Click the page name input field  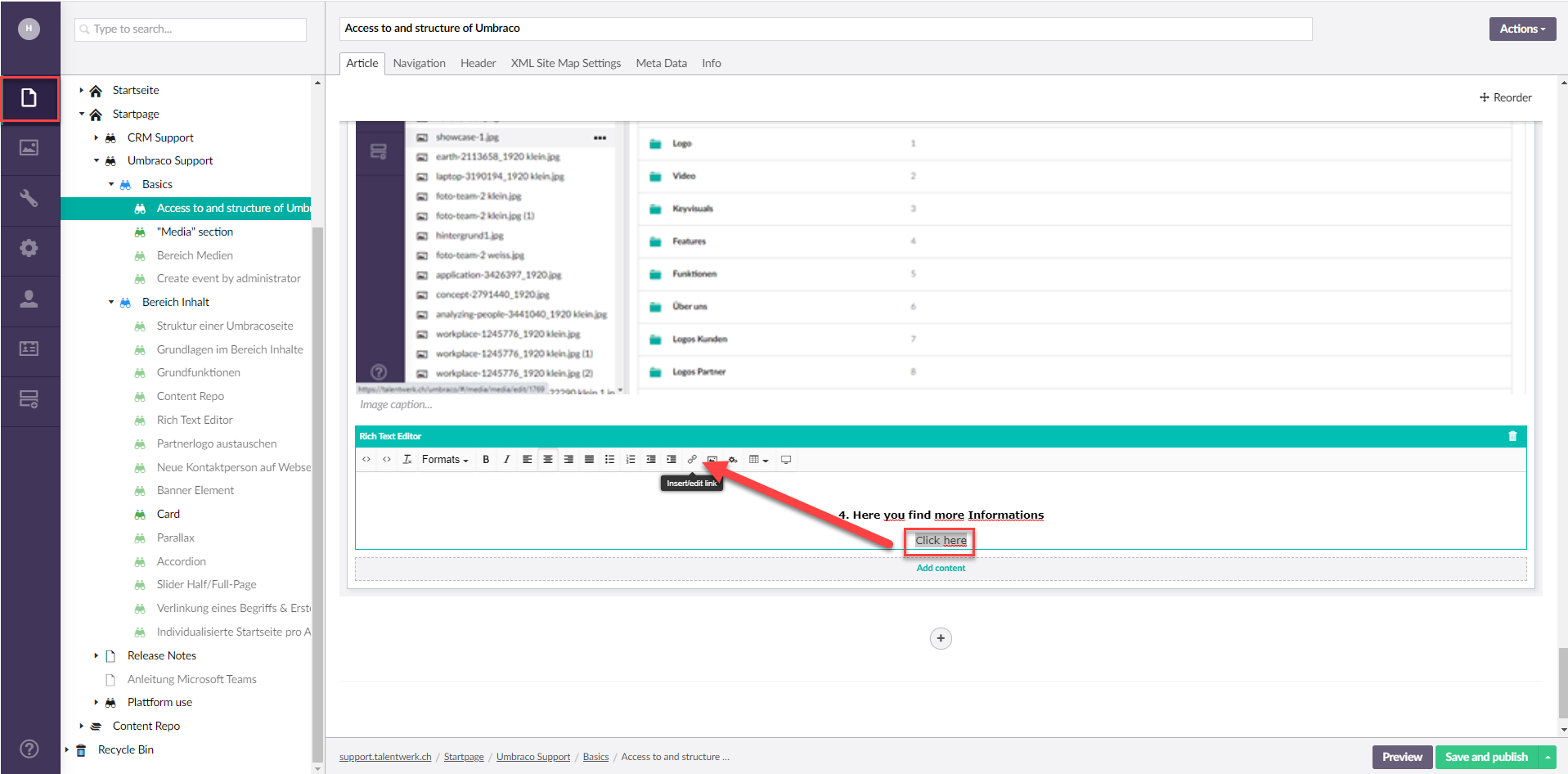coord(826,29)
